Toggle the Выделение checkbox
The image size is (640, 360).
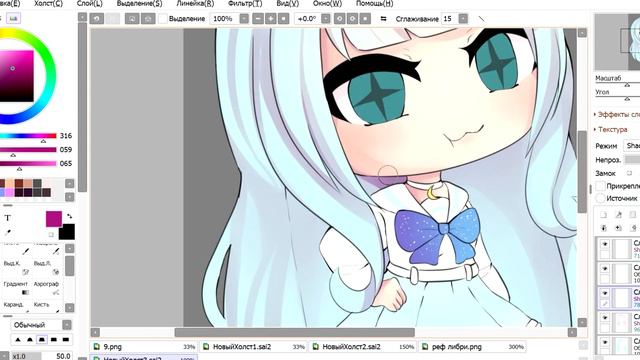tap(163, 19)
